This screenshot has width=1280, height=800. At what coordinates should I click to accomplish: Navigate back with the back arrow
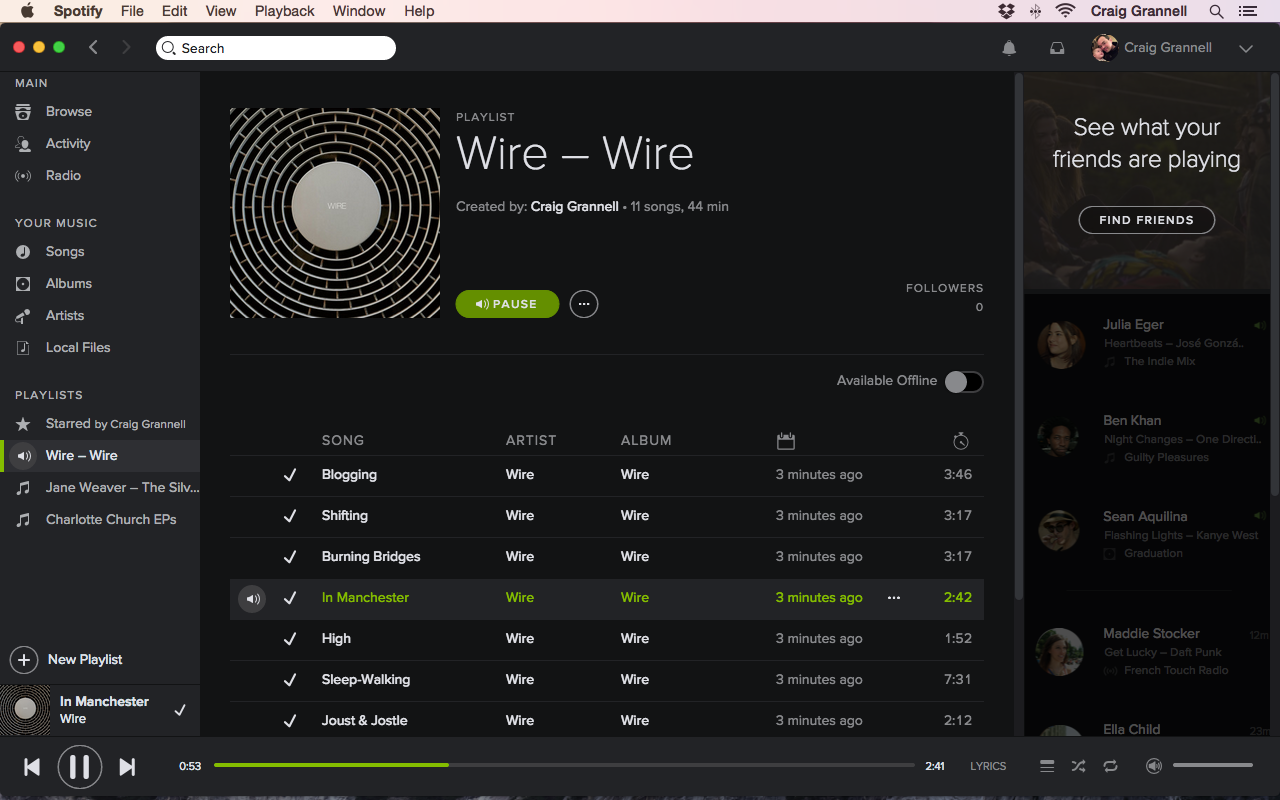coord(93,47)
